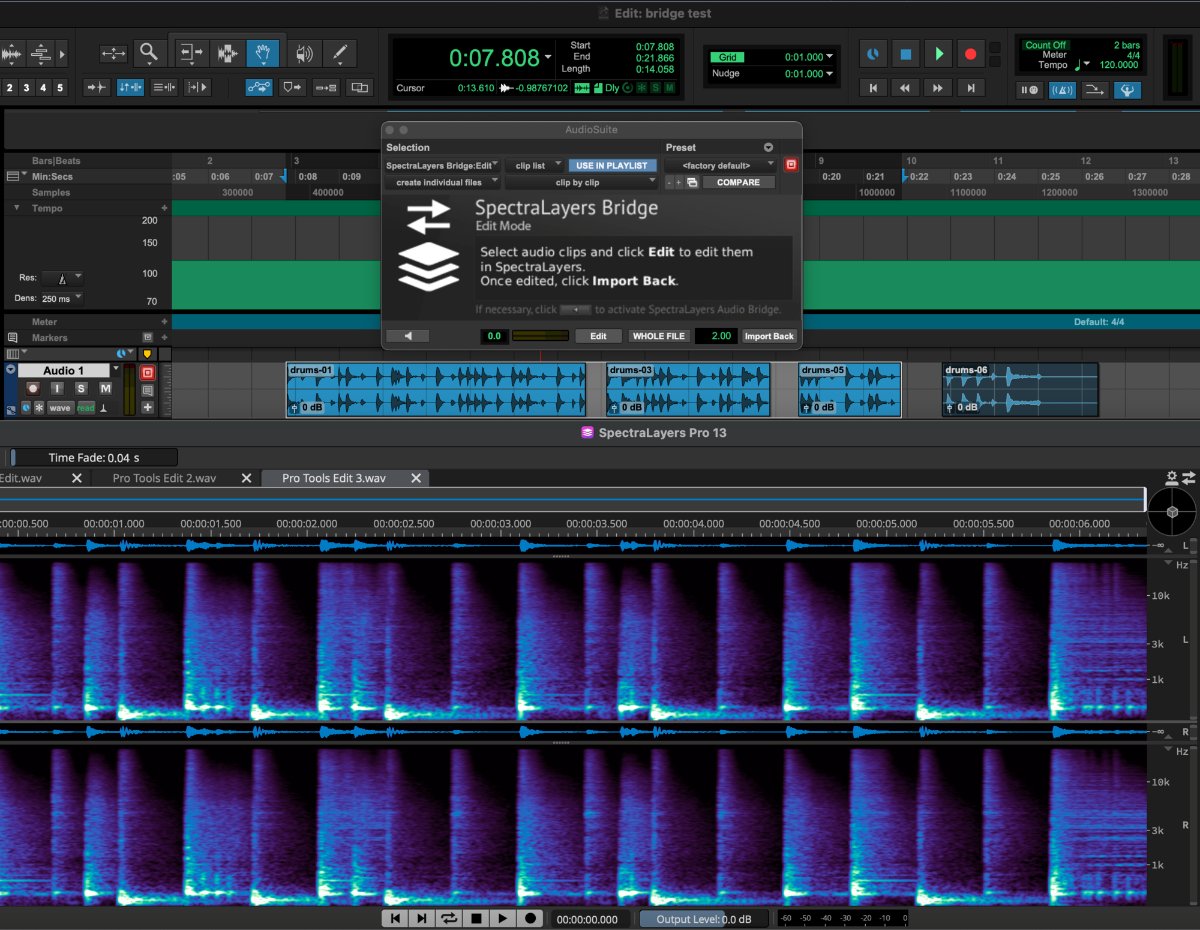Toggle the Wait for Note button

tap(1030, 89)
